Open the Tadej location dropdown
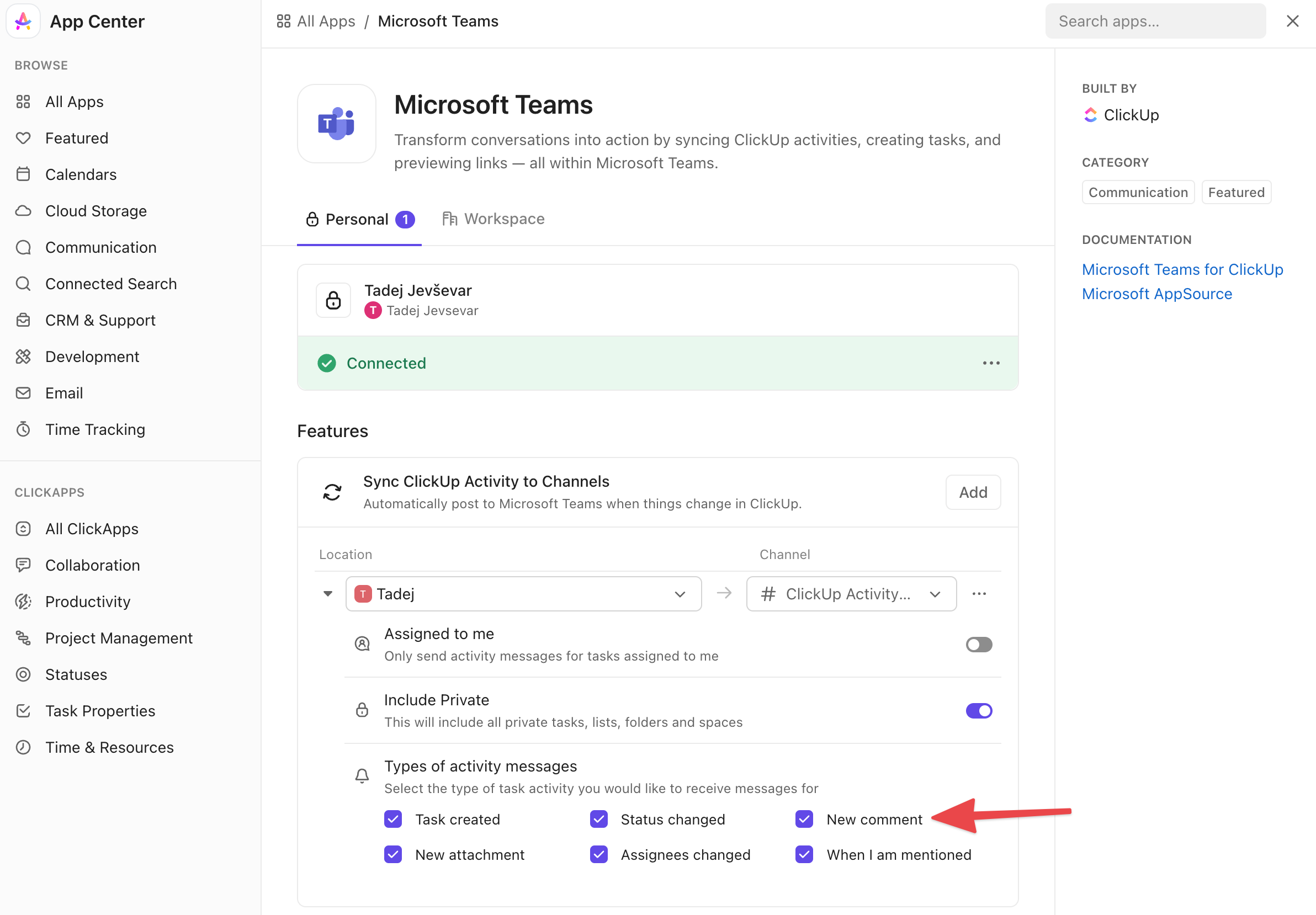 point(523,594)
